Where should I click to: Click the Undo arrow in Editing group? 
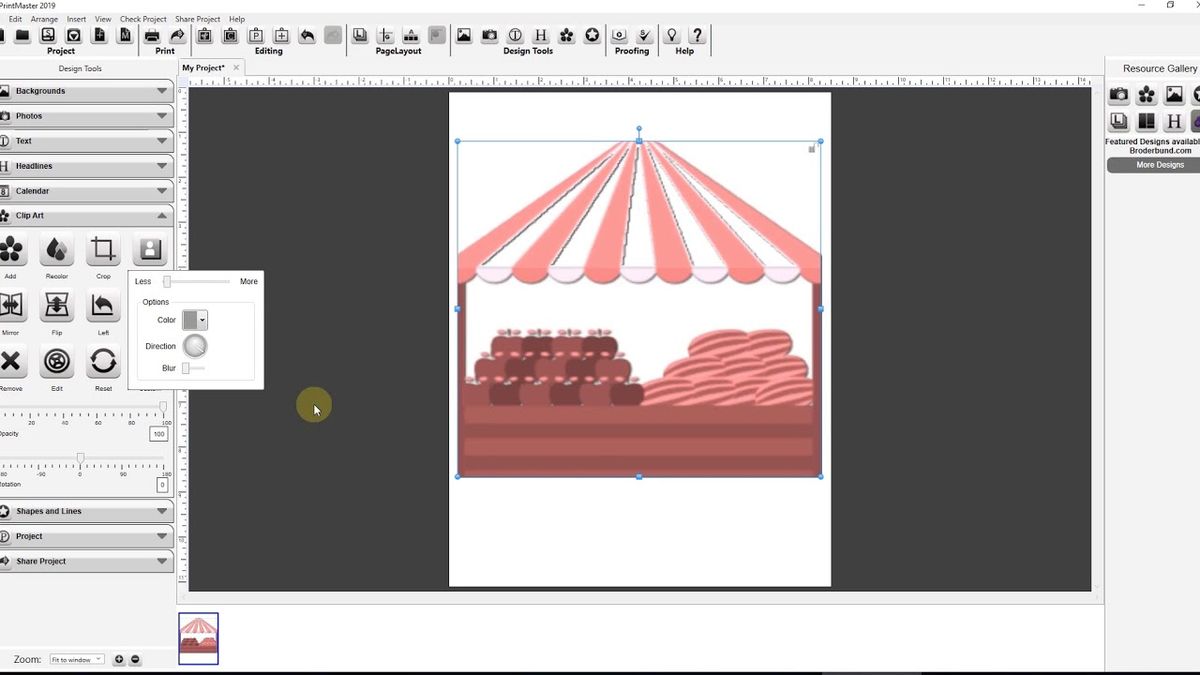tap(307, 35)
